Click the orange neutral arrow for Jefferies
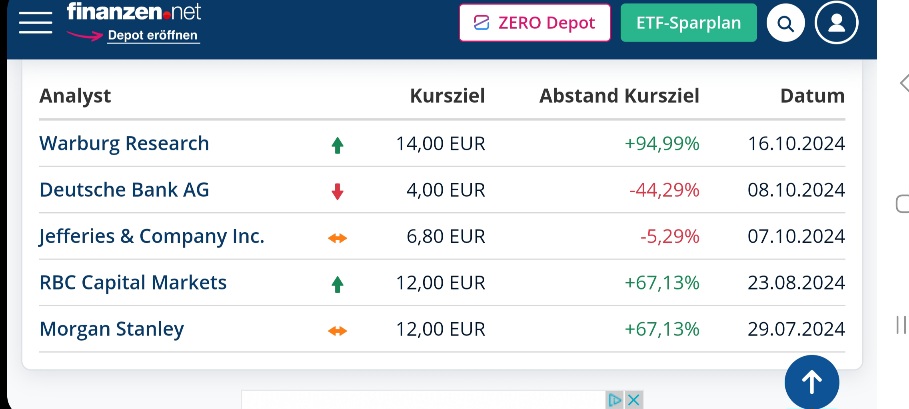909x409 pixels. click(x=337, y=238)
